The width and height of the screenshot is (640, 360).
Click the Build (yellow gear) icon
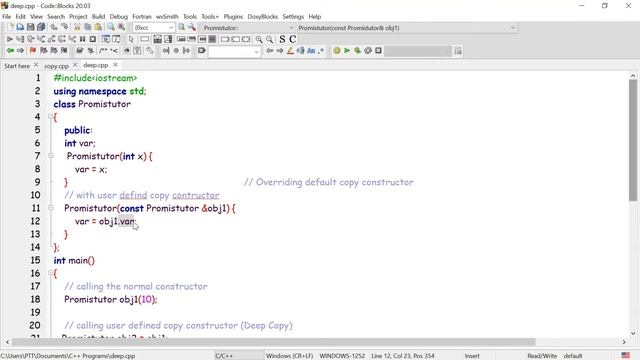(337, 51)
